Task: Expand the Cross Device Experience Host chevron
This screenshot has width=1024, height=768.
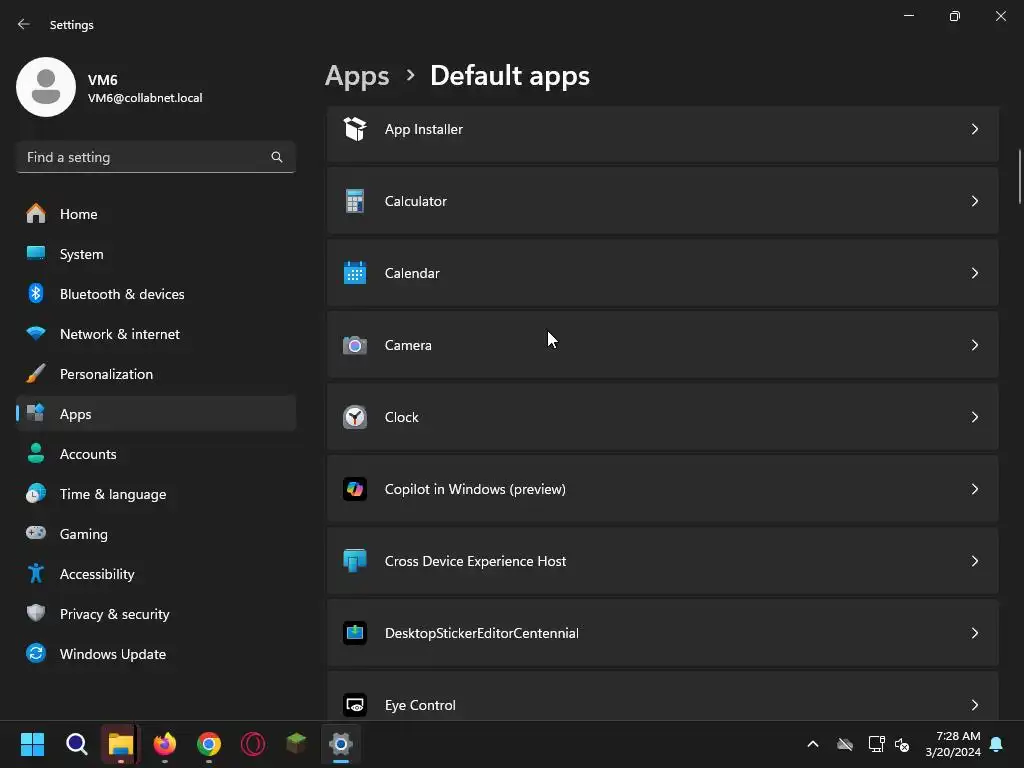Action: click(x=975, y=561)
